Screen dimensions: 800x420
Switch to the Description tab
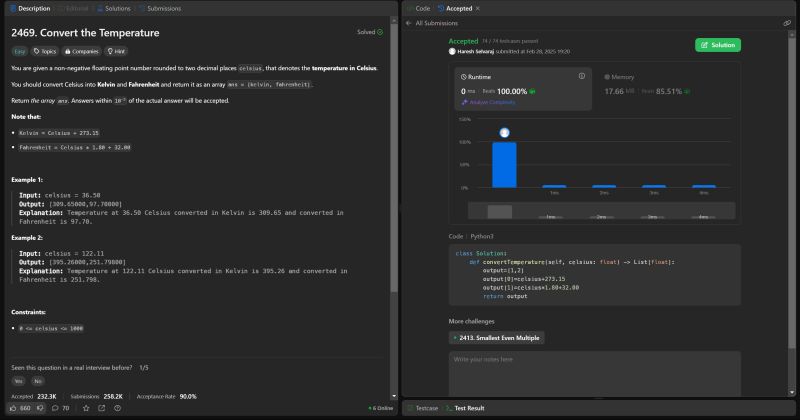point(30,8)
